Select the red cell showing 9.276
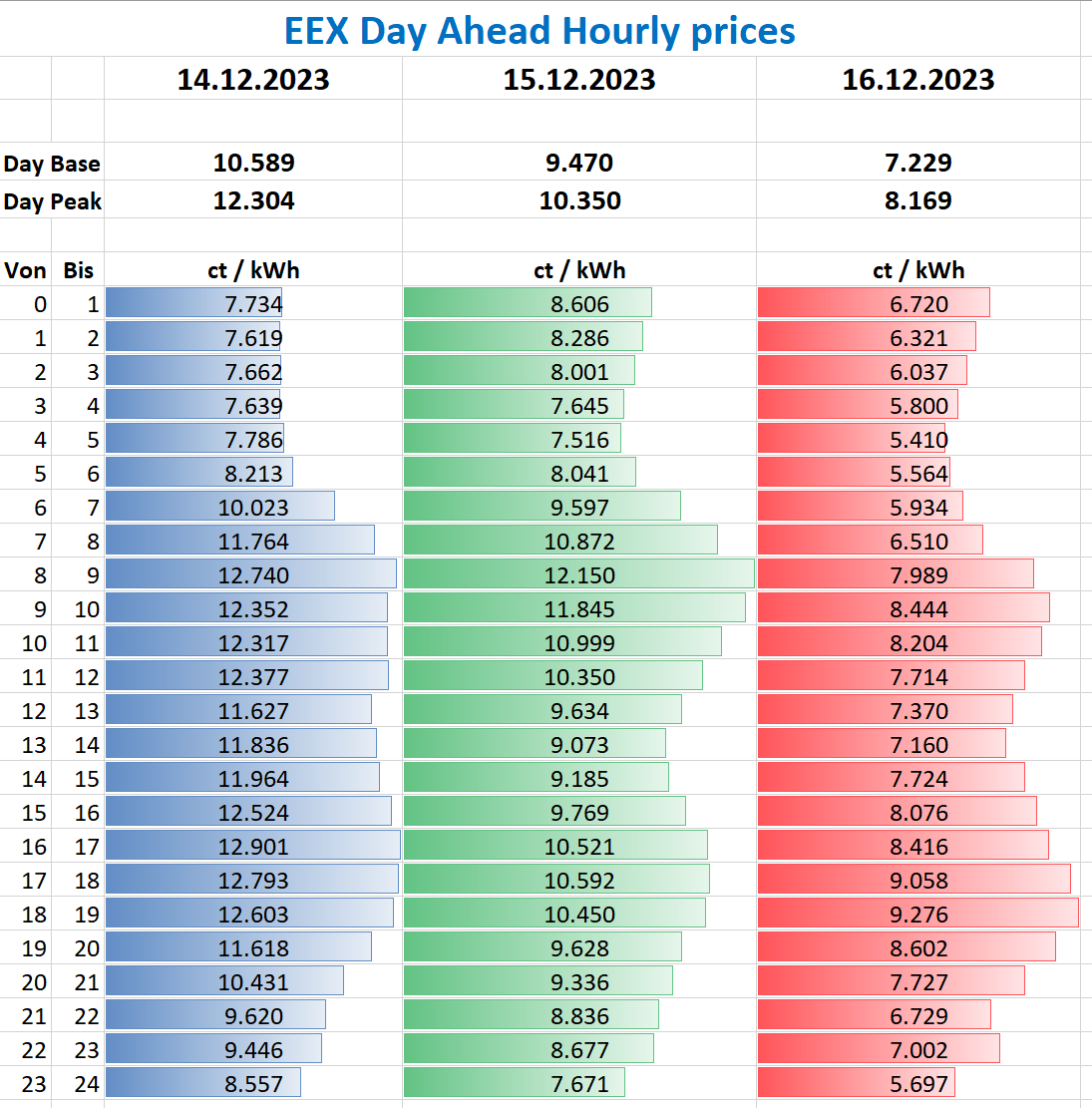The height and width of the screenshot is (1108, 1092). [x=918, y=914]
